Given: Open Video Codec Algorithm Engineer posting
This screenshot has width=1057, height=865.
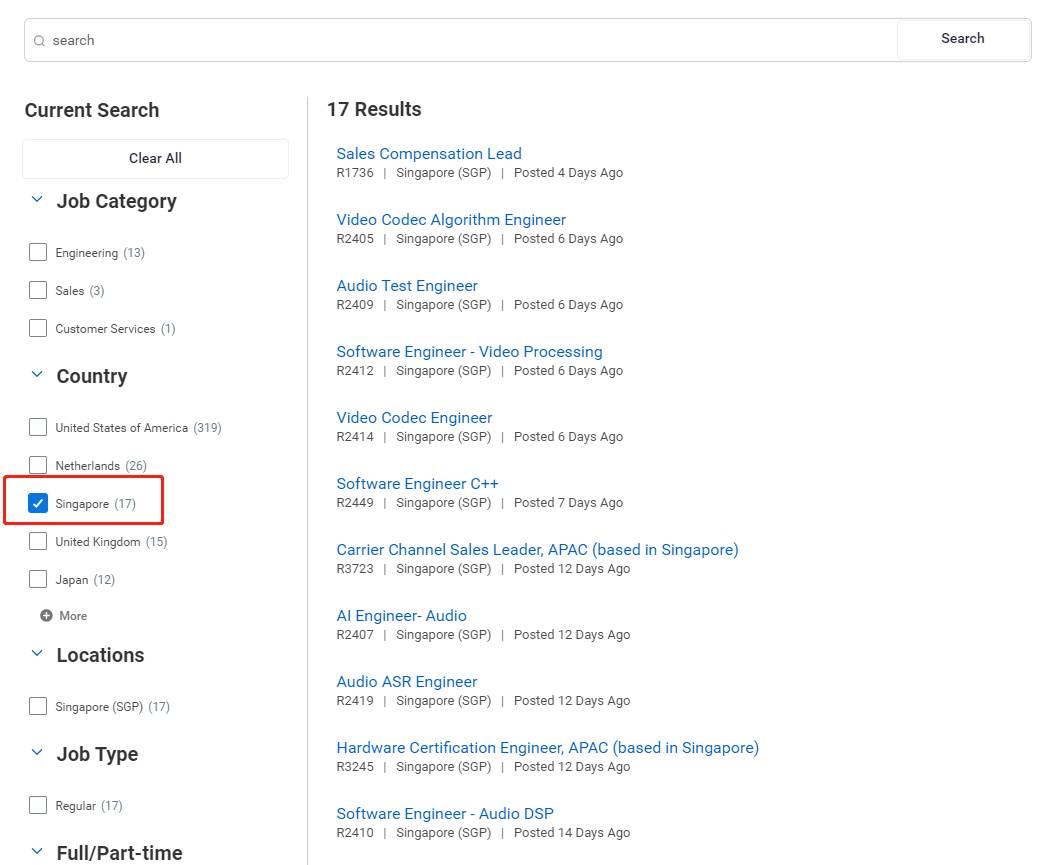Looking at the screenshot, I should point(451,220).
